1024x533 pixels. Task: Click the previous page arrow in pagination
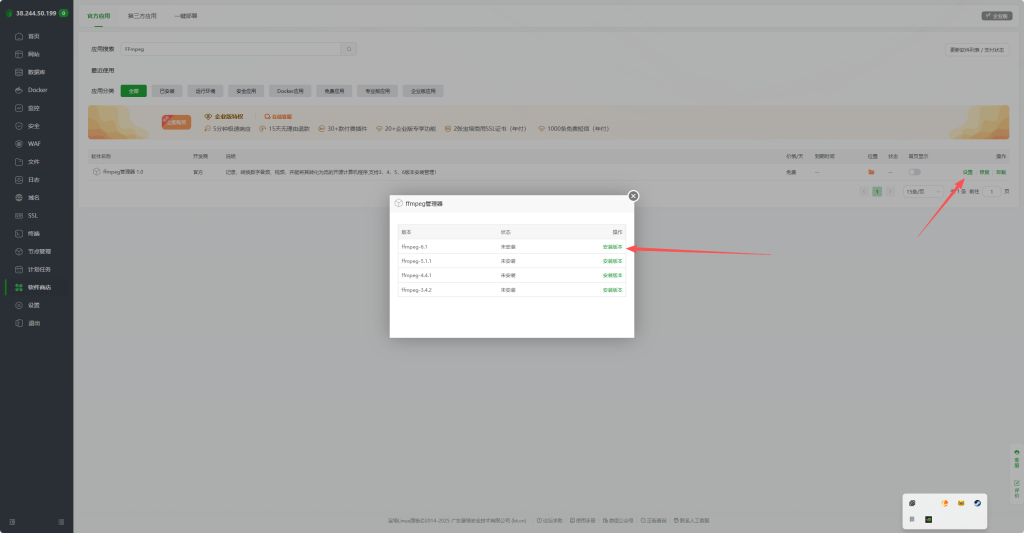click(865, 190)
